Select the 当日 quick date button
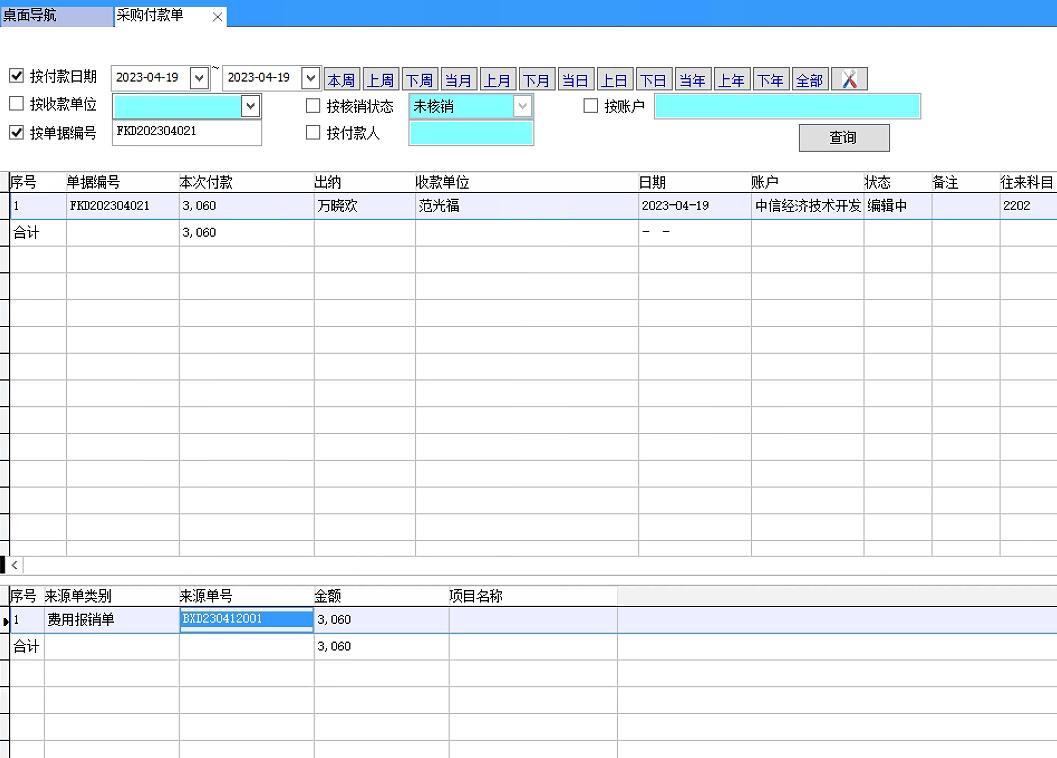 point(575,80)
